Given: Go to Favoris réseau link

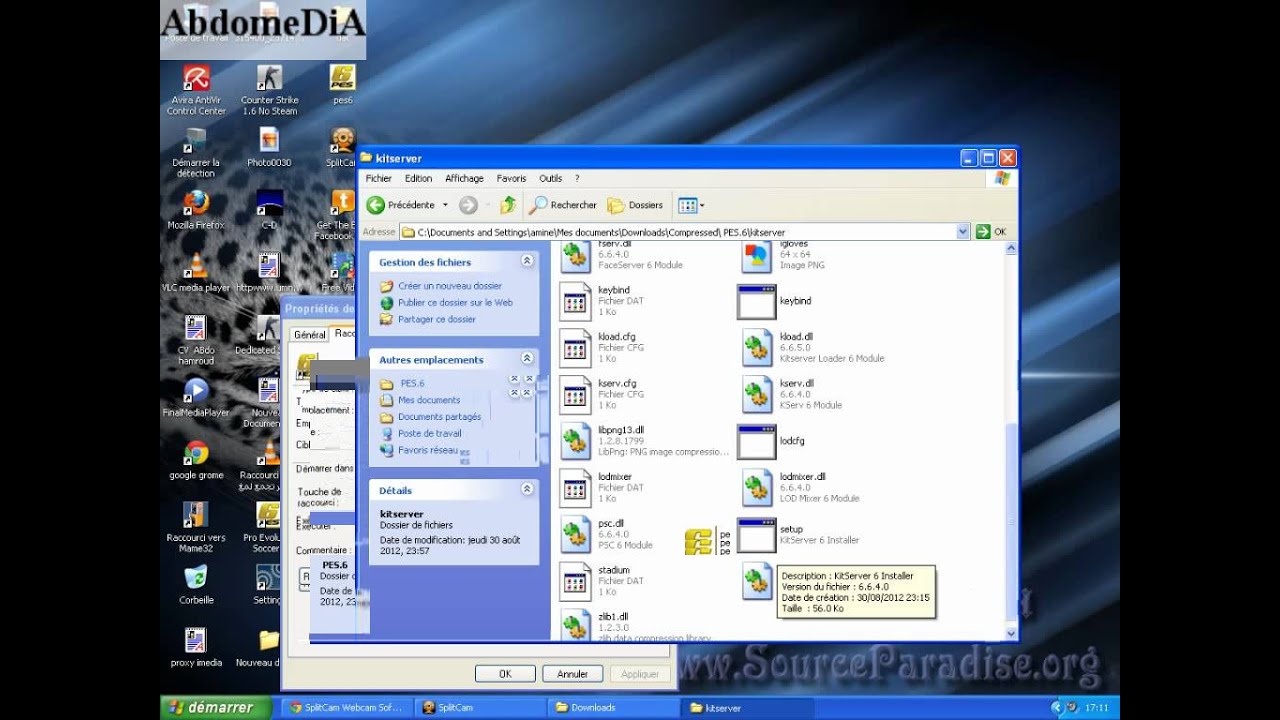Looking at the screenshot, I should (x=428, y=450).
